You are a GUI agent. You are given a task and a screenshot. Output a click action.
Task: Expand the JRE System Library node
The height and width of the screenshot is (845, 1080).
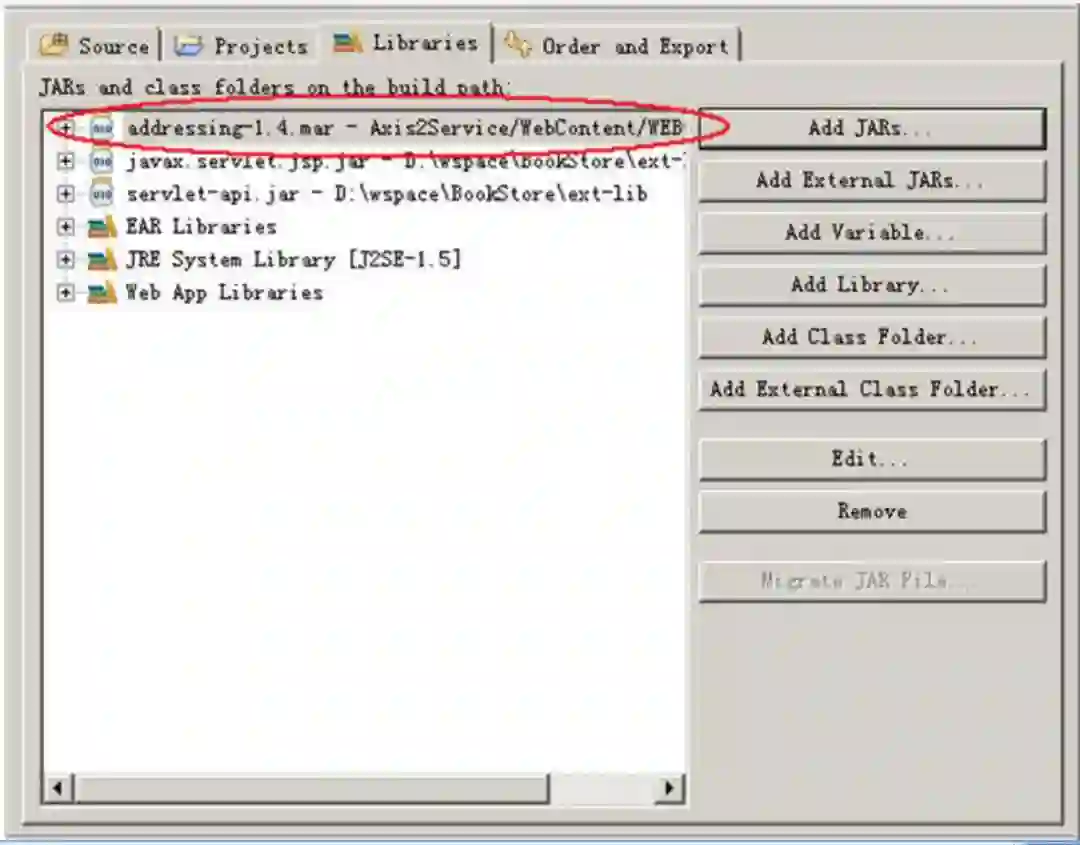(x=65, y=259)
